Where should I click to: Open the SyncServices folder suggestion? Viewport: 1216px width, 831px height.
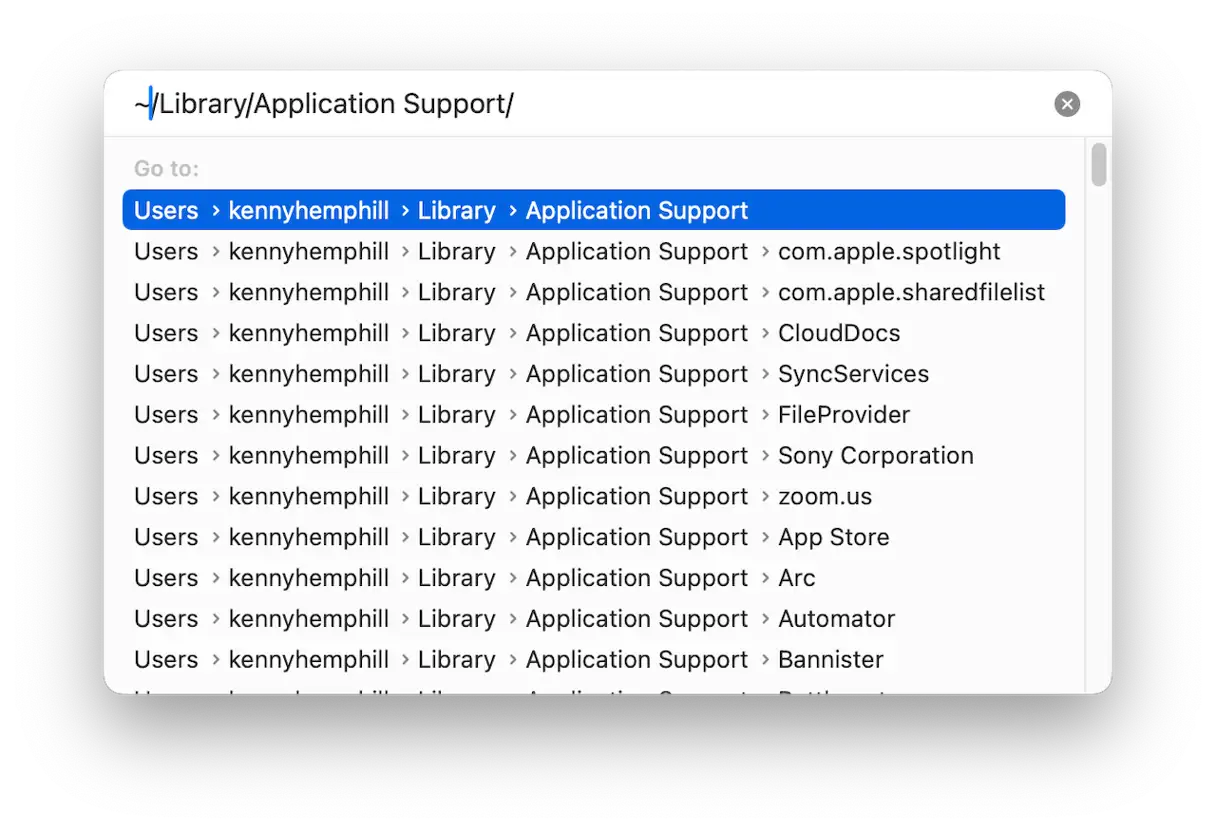coord(594,374)
